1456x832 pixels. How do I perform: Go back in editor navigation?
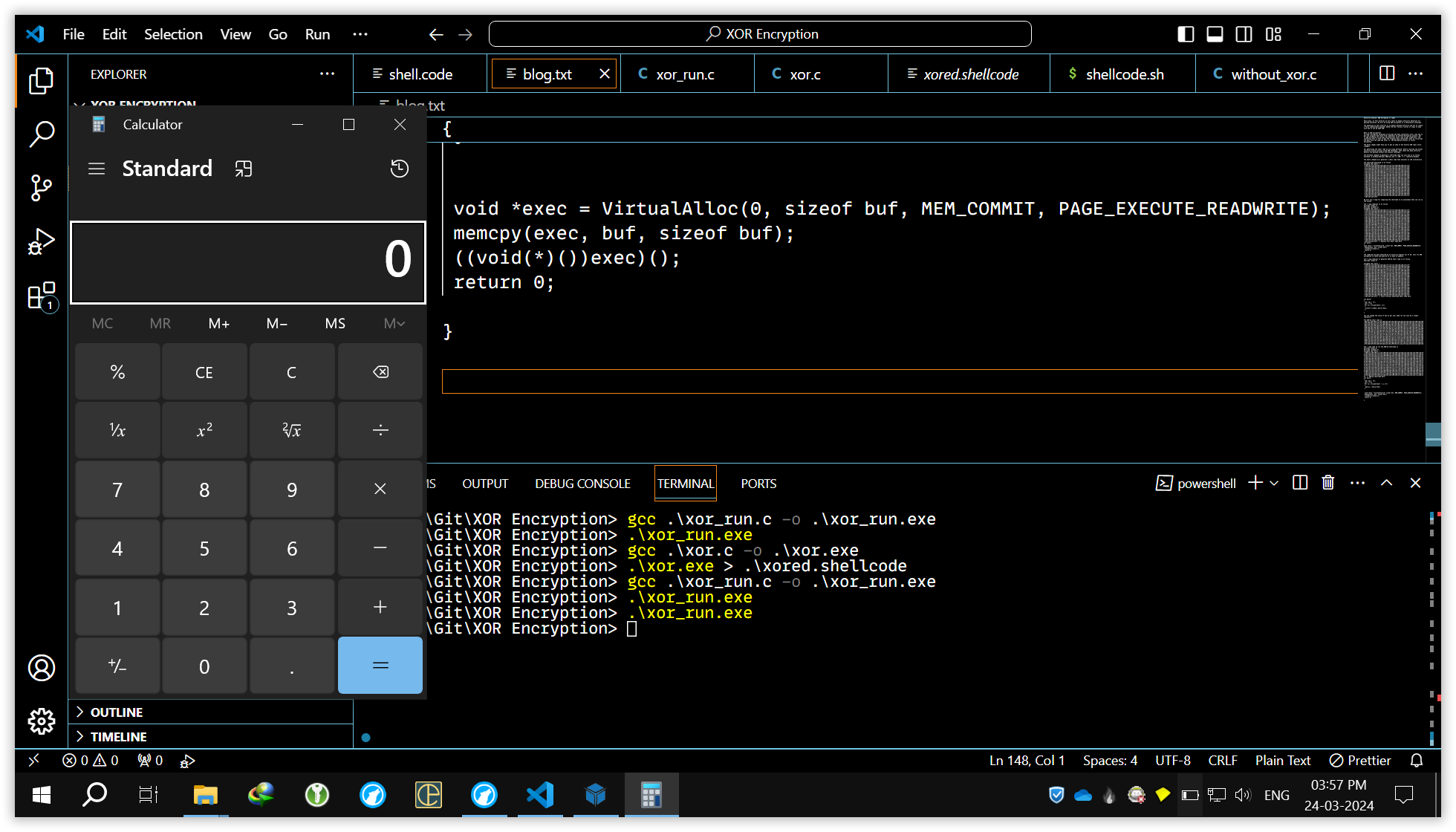point(436,34)
